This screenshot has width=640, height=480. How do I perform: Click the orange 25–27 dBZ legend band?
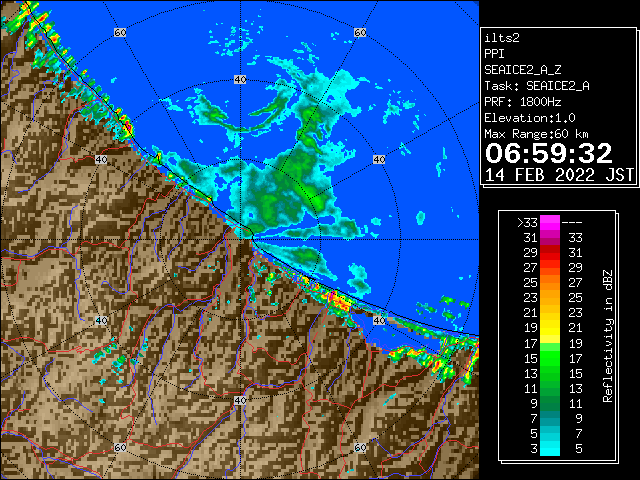(x=550, y=282)
